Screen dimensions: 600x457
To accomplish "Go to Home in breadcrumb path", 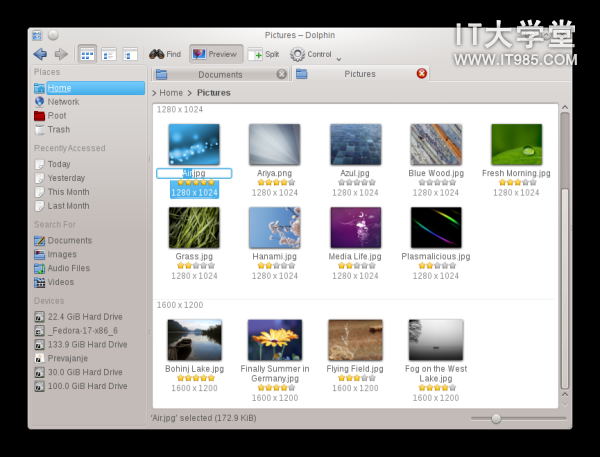I will pos(171,93).
